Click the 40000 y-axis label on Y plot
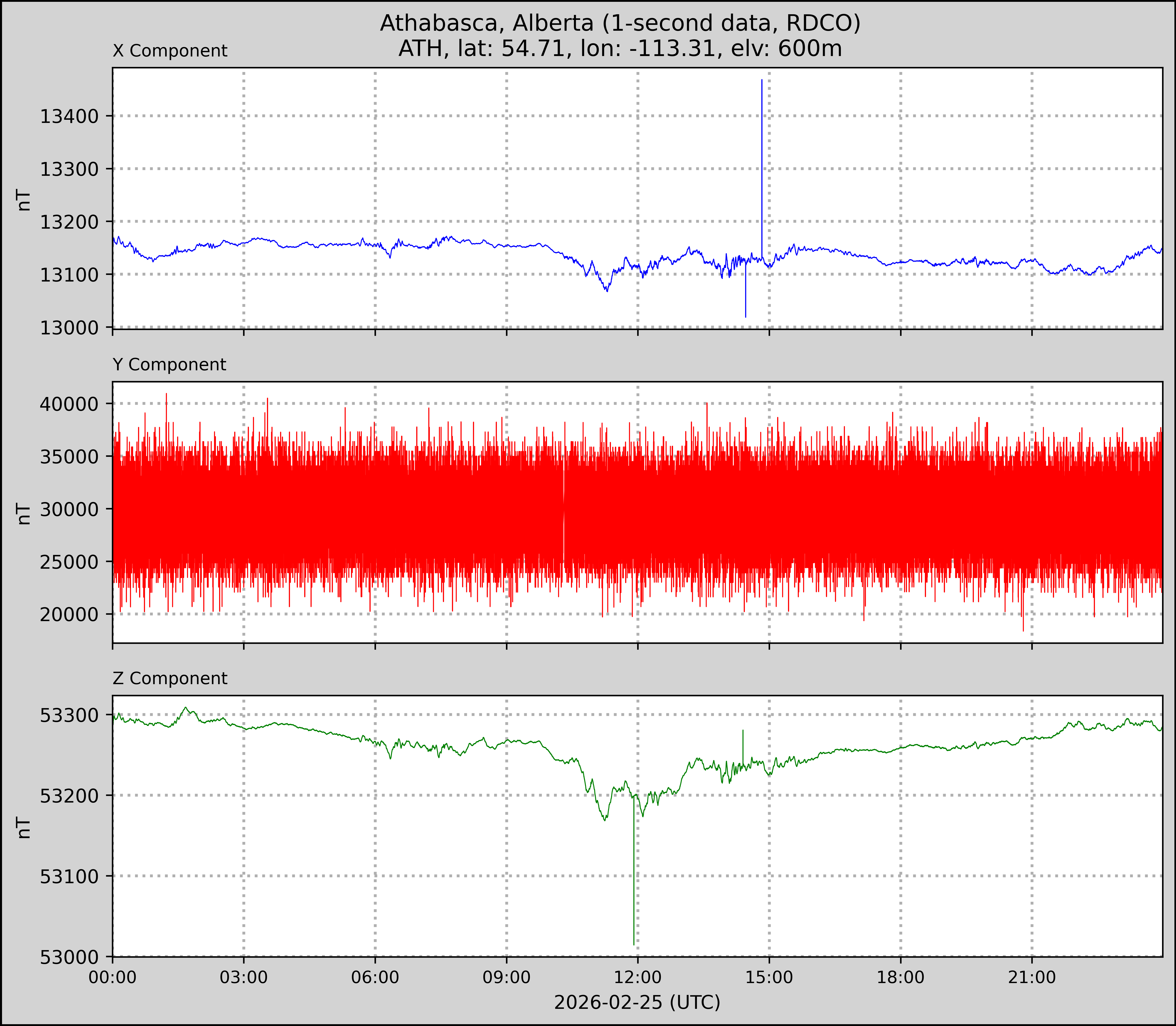Image resolution: width=1176 pixels, height=1026 pixels. pyautogui.click(x=69, y=404)
